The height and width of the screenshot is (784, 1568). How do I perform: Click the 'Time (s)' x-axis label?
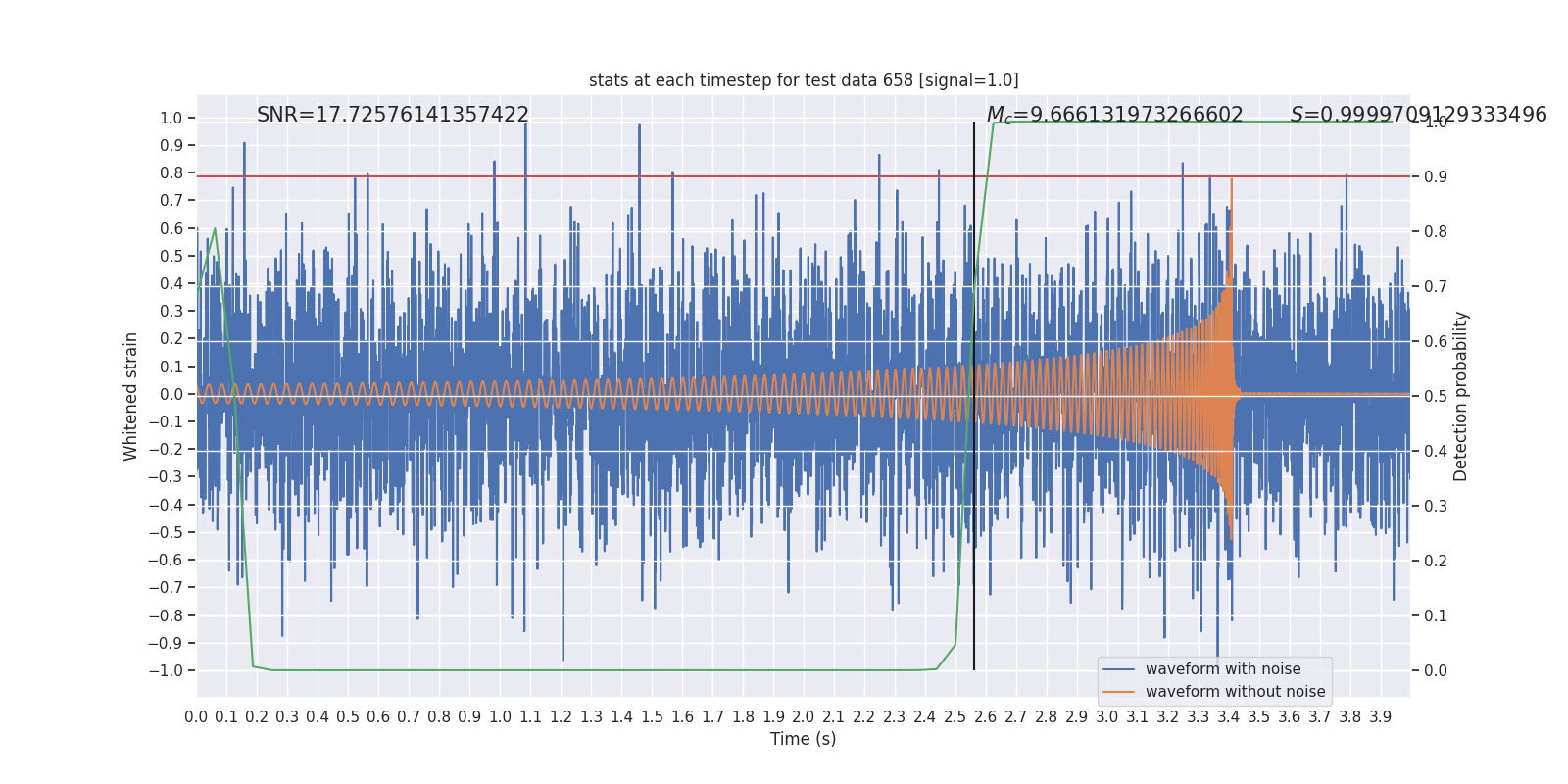pyautogui.click(x=804, y=739)
